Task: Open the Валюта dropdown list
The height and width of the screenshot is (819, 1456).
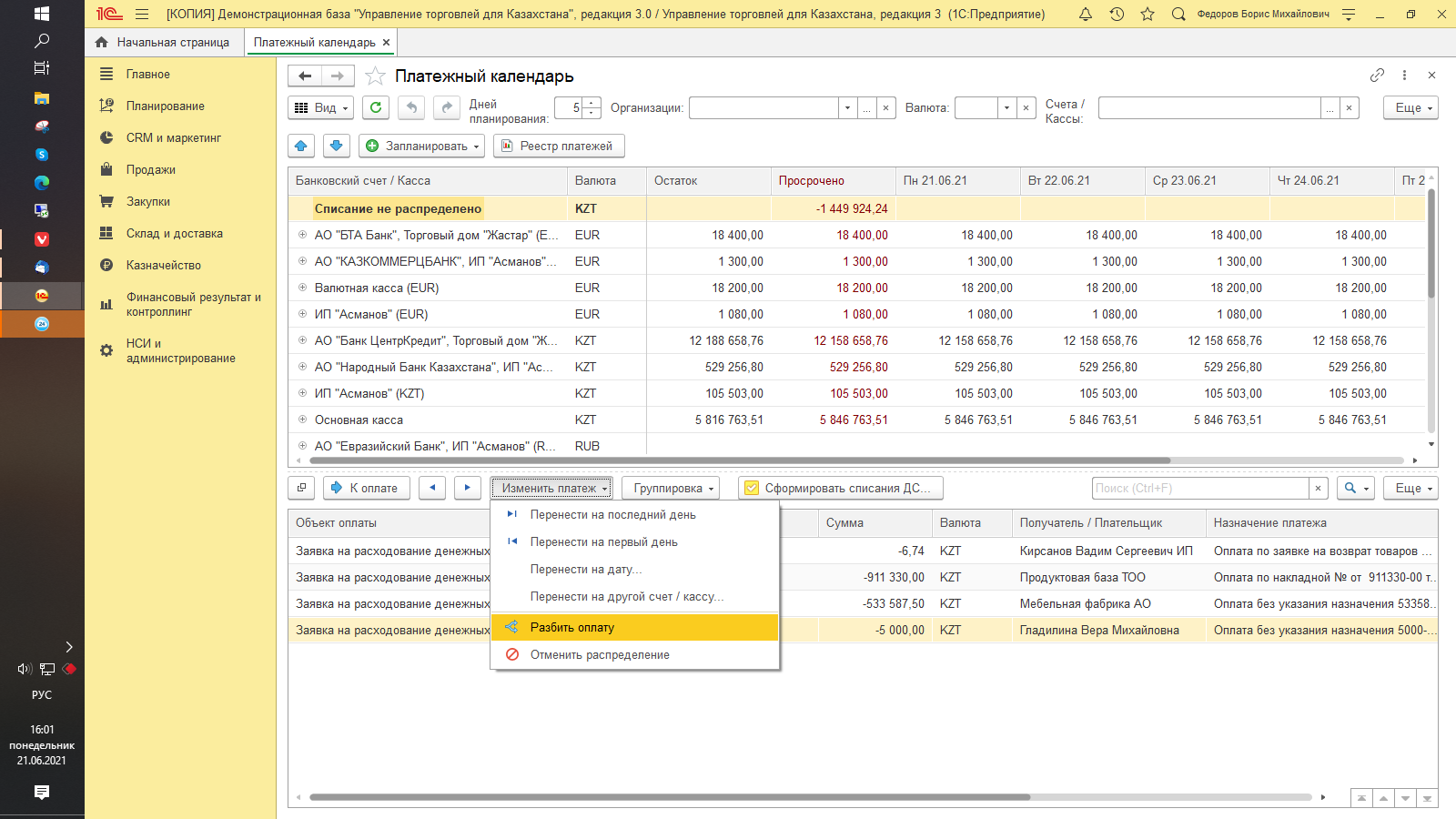Action: pos(1006,107)
